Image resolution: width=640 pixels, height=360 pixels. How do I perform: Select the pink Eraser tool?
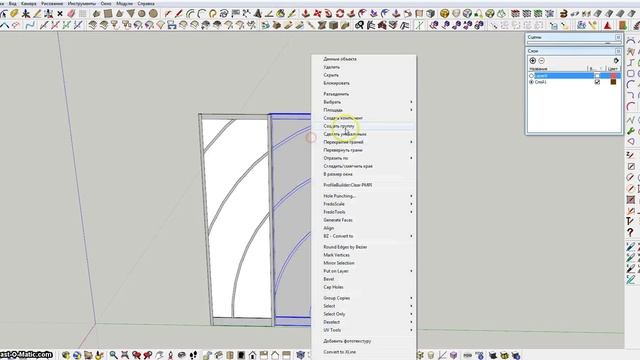point(71,13)
